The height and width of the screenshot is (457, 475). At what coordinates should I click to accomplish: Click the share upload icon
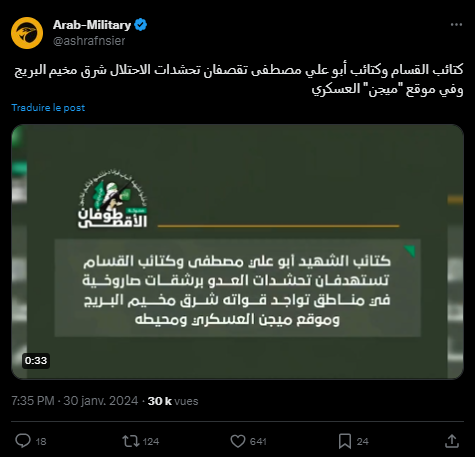coord(452,441)
